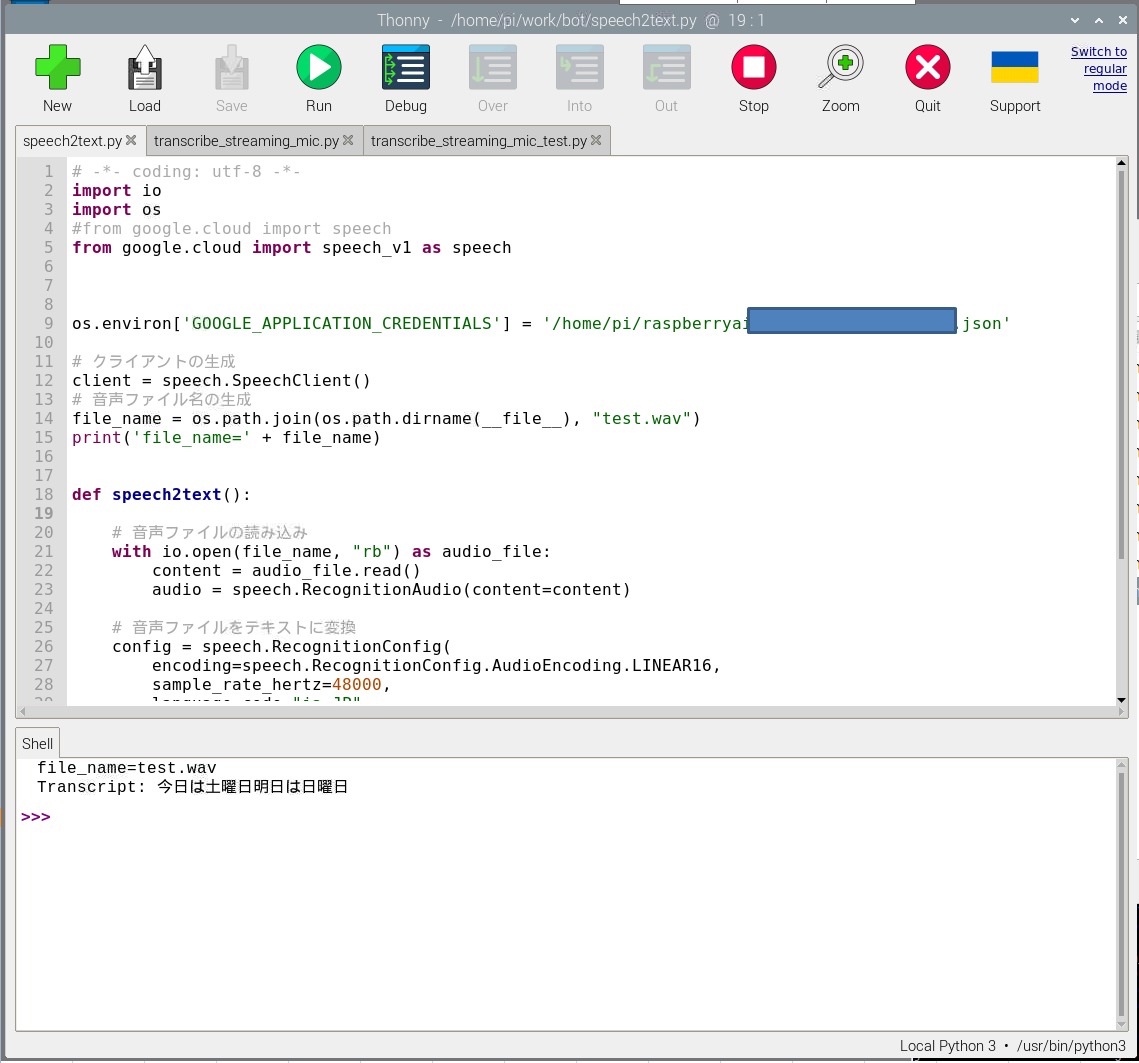Switch to transcribe_streaming_mic.py tab
This screenshot has width=1139, height=1063.
[x=246, y=141]
